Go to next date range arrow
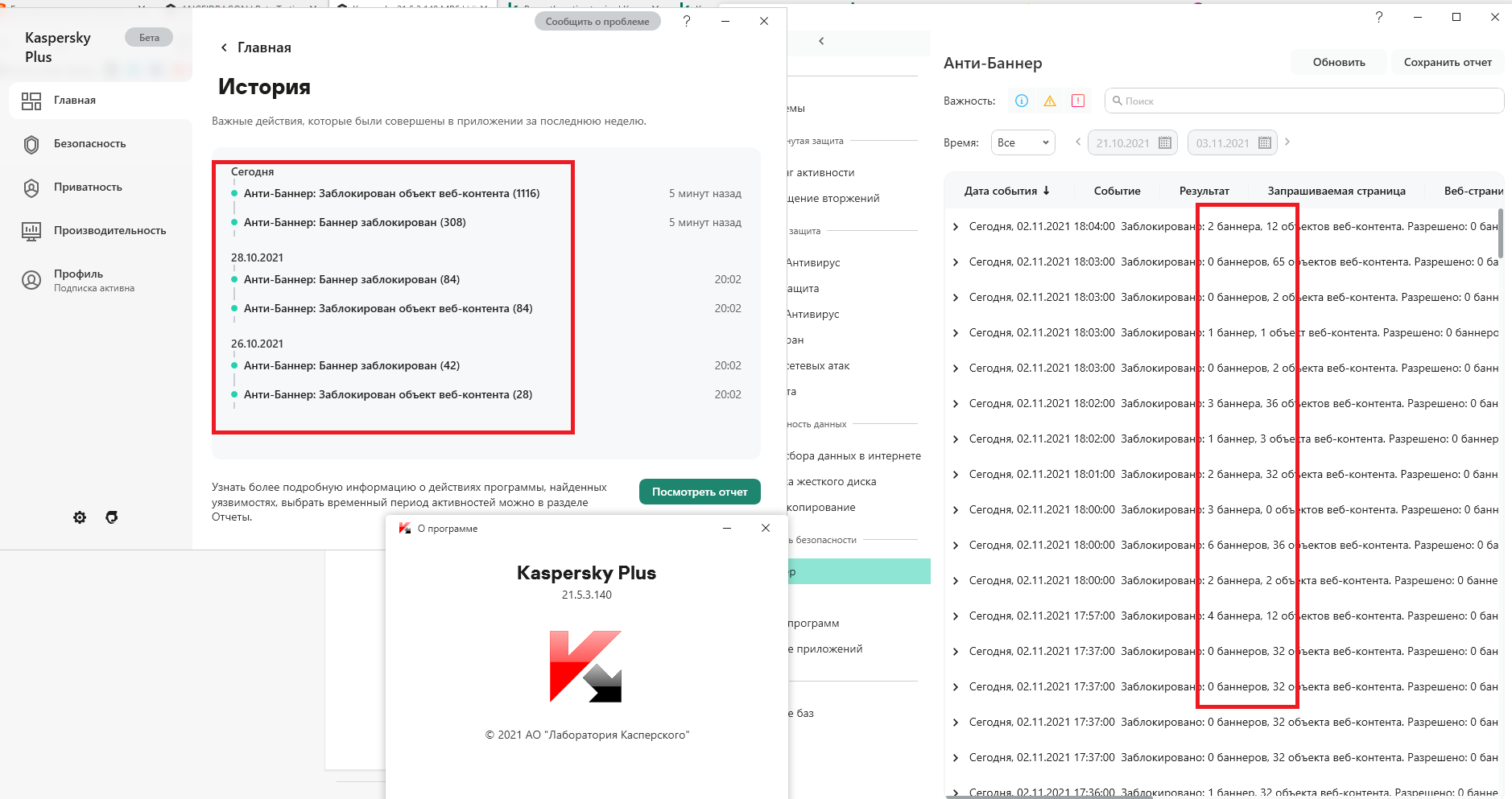The image size is (1512, 799). pos(1287,142)
